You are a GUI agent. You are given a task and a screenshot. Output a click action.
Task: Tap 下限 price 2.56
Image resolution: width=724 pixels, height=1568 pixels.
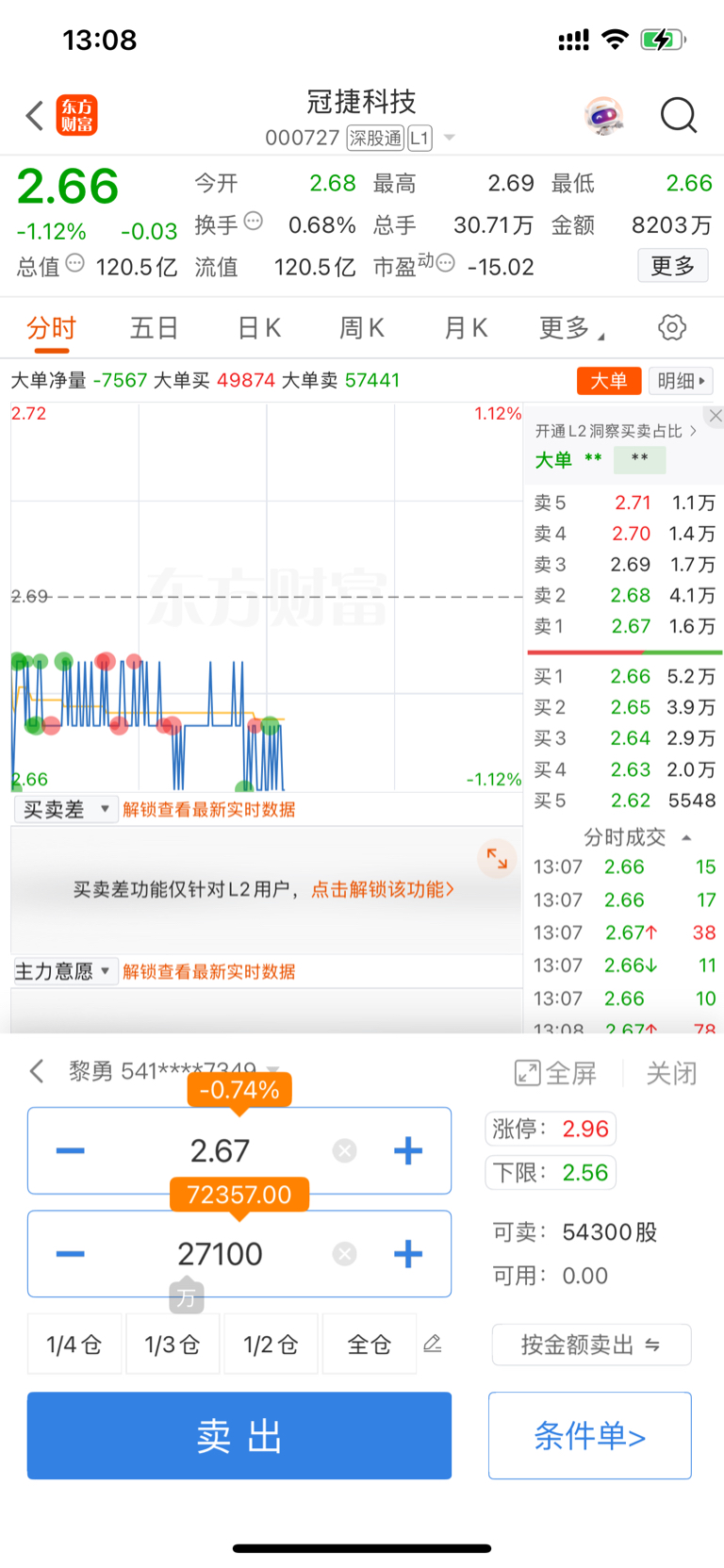551,1173
